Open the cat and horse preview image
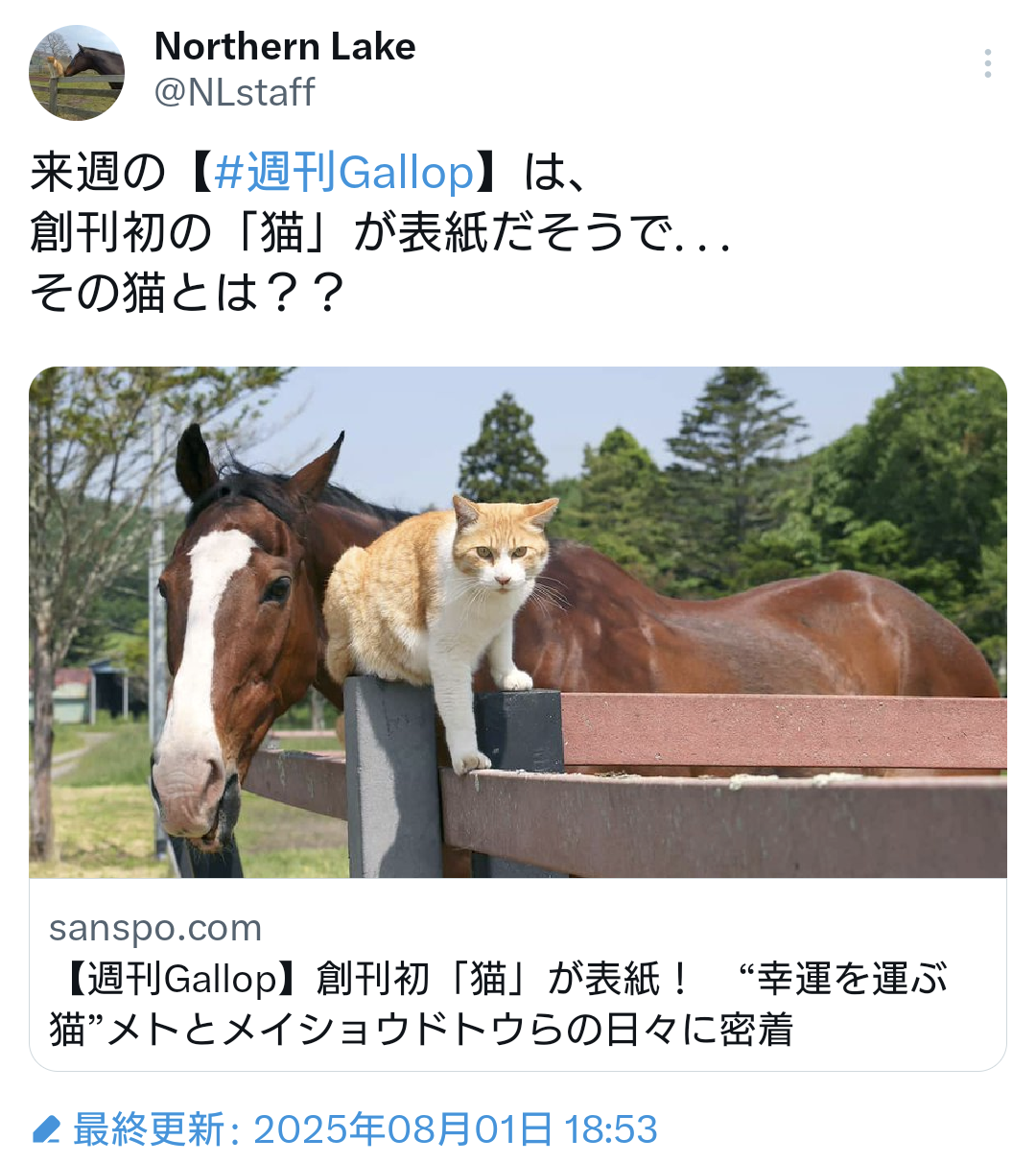This screenshot has width=1036, height=1163. (x=518, y=622)
